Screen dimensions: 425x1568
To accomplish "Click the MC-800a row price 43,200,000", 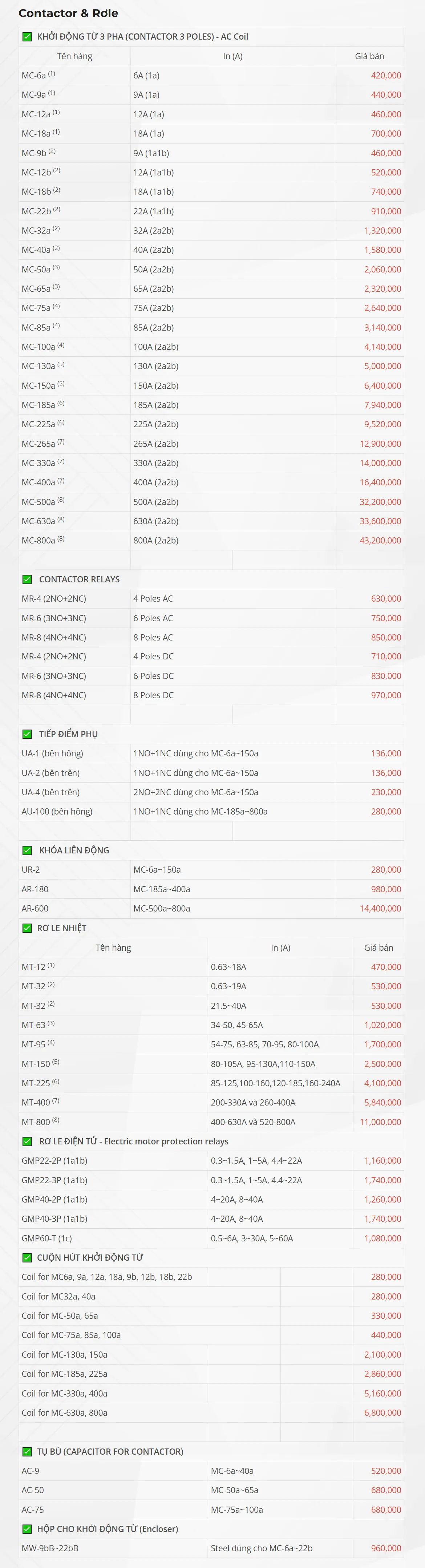I will [x=380, y=541].
